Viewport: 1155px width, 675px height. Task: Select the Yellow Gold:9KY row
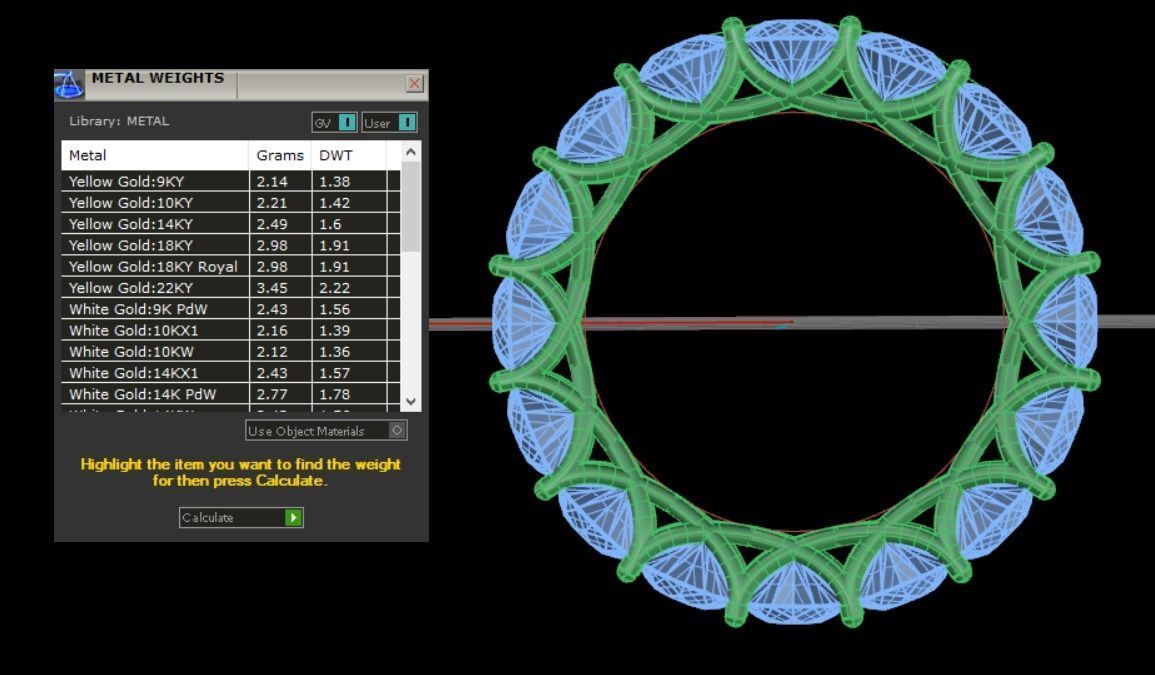(x=231, y=181)
